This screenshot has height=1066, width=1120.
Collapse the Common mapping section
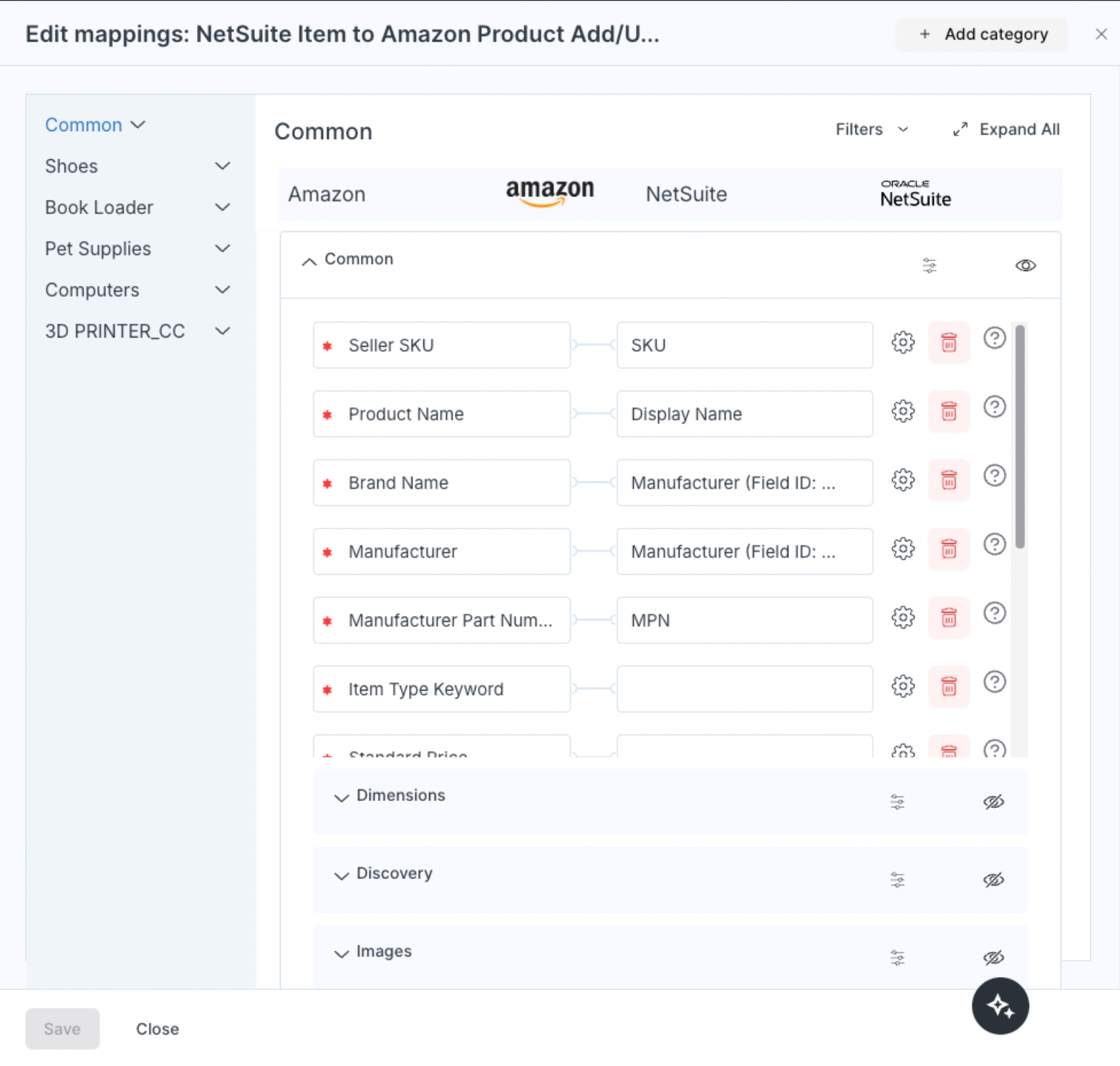tap(309, 261)
